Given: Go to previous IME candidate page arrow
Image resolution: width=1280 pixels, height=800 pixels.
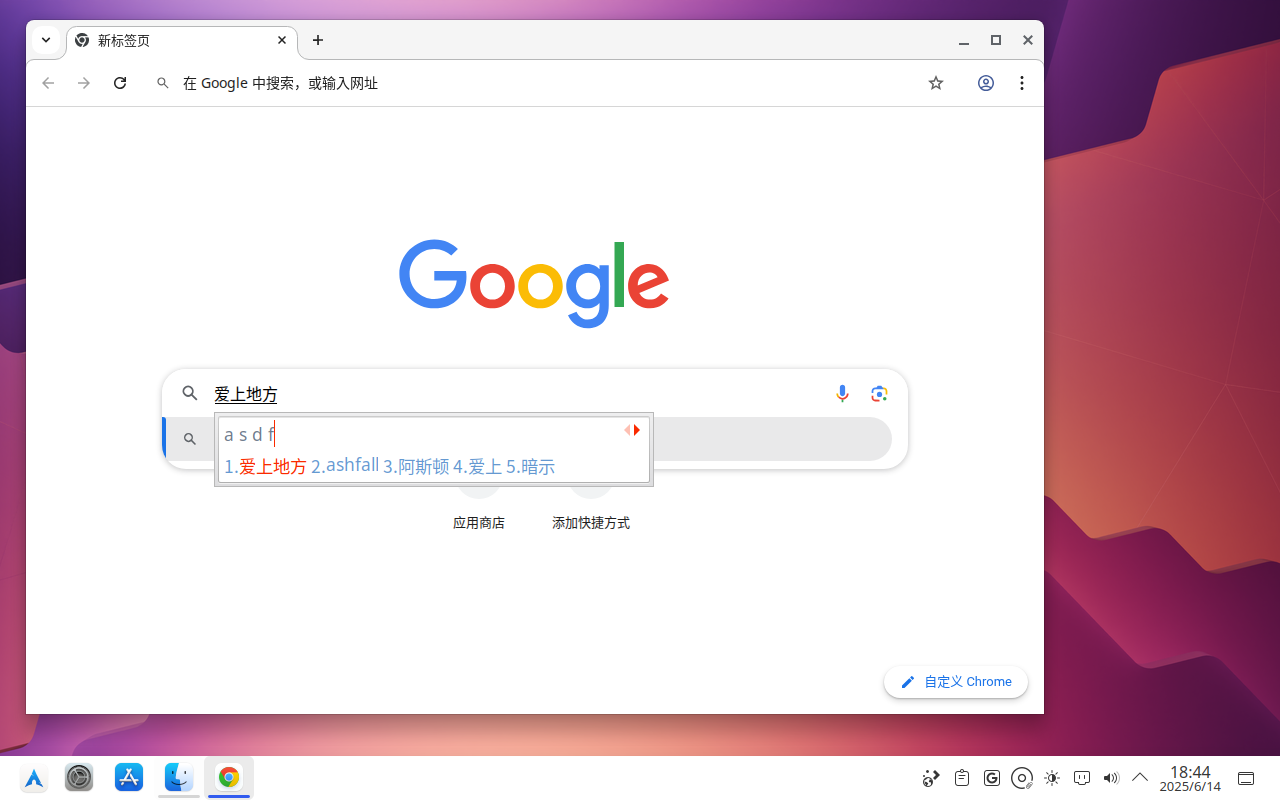Looking at the screenshot, I should (627, 430).
